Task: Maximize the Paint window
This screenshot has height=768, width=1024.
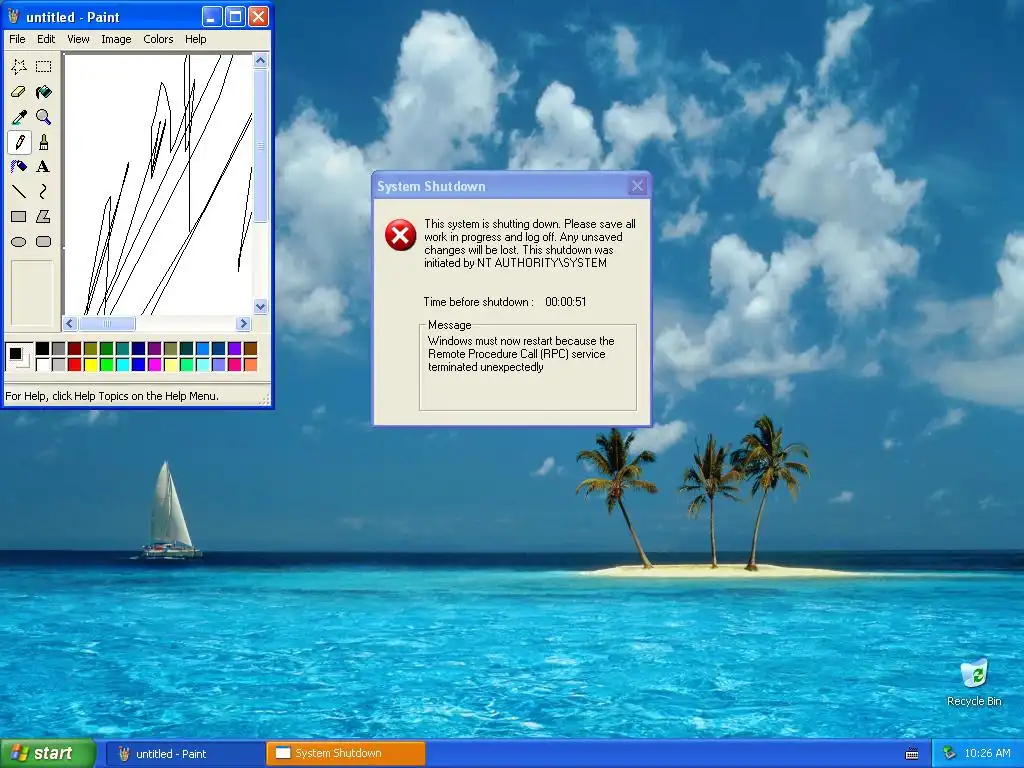Action: coord(235,17)
